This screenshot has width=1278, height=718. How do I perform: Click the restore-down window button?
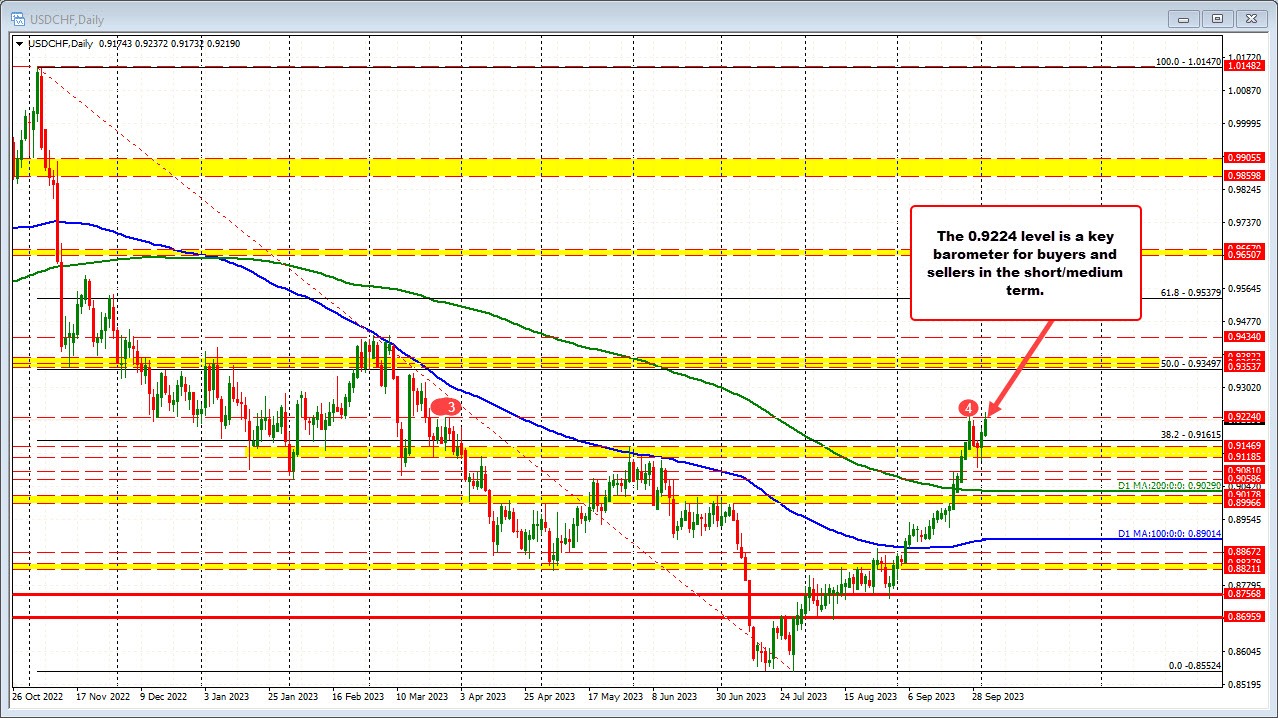1217,19
